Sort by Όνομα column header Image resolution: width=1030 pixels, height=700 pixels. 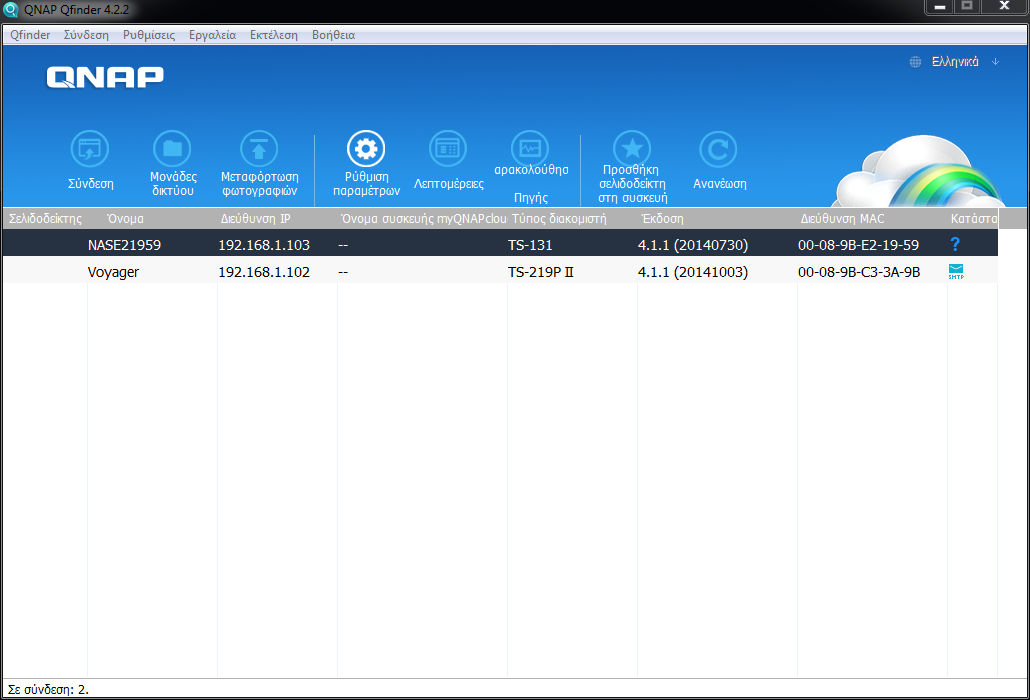tap(126, 218)
